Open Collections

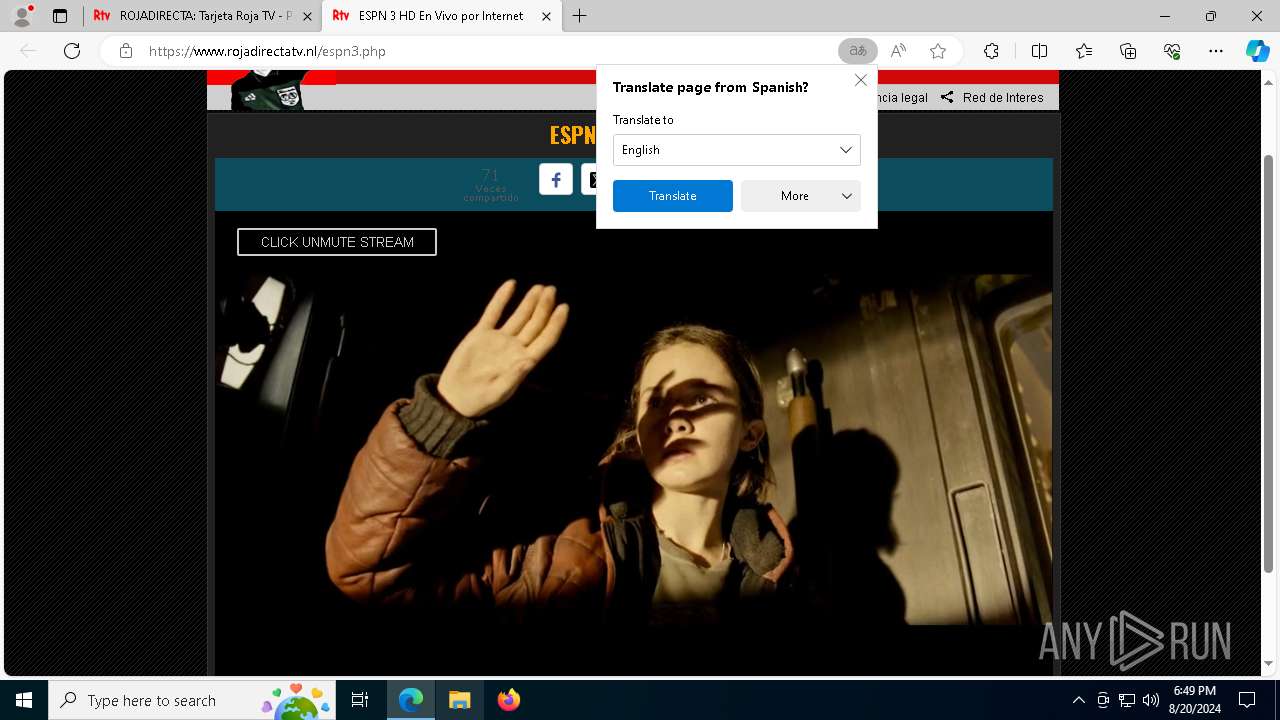(1128, 51)
